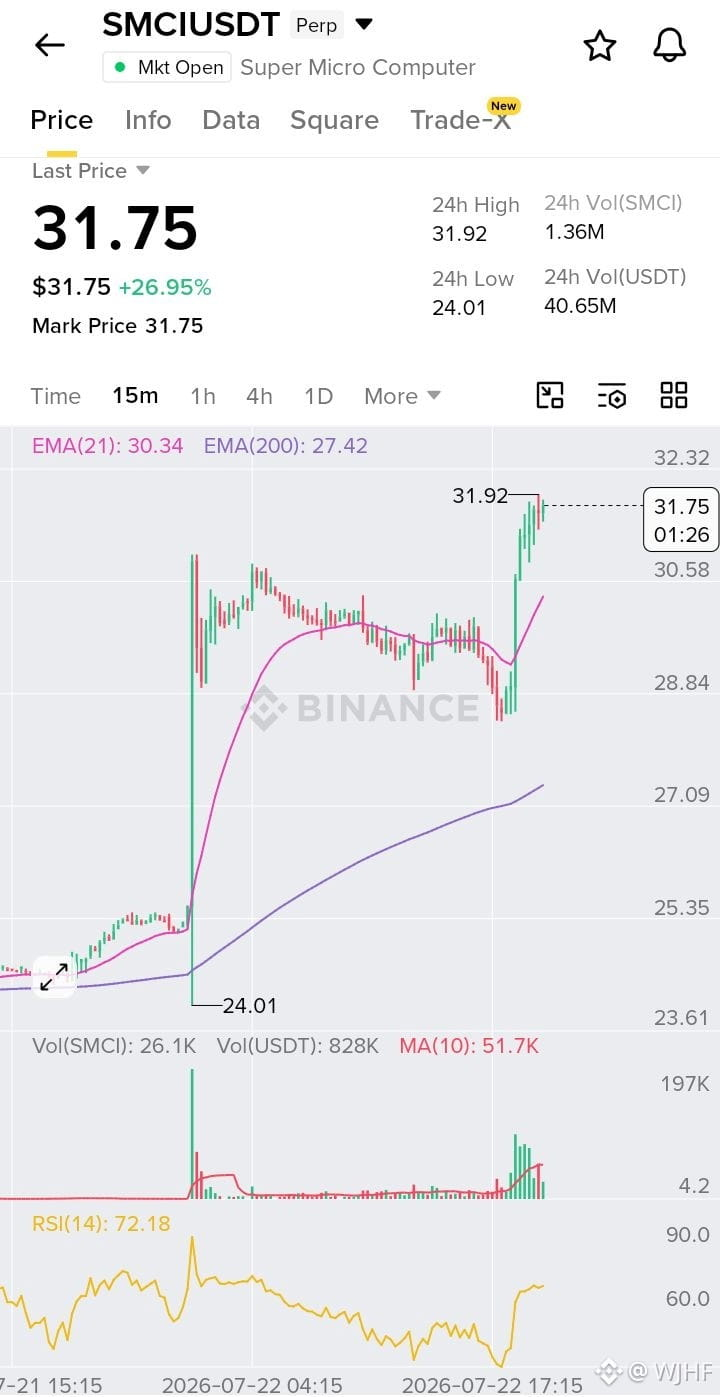The image size is (720, 1397).
Task: Tap the Super Micro Computer name text
Action: pyautogui.click(x=358, y=68)
